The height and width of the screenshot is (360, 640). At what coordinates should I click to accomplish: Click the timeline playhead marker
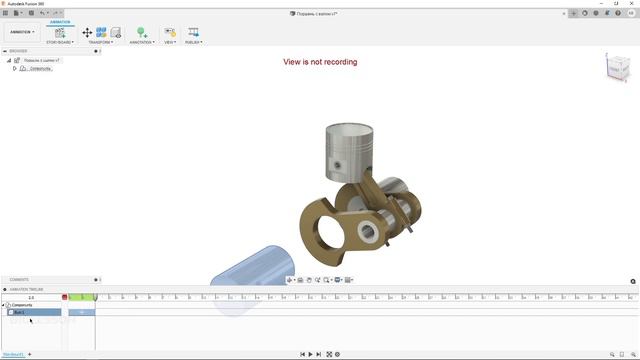click(x=96, y=297)
